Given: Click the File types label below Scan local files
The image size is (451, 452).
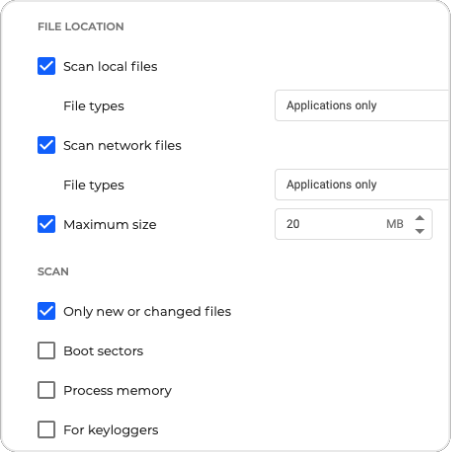Looking at the screenshot, I should coord(94,106).
